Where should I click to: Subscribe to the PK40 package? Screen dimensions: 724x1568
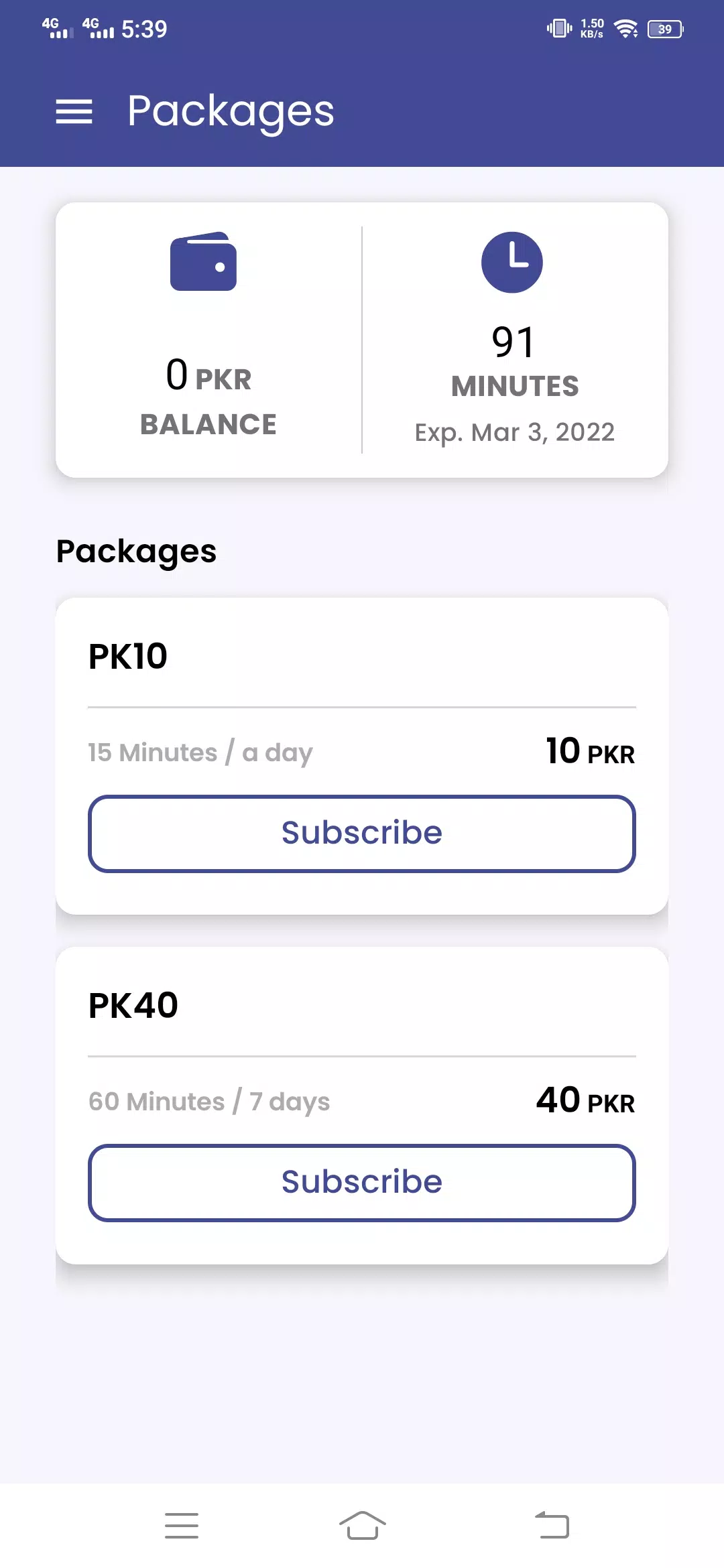click(x=362, y=1183)
